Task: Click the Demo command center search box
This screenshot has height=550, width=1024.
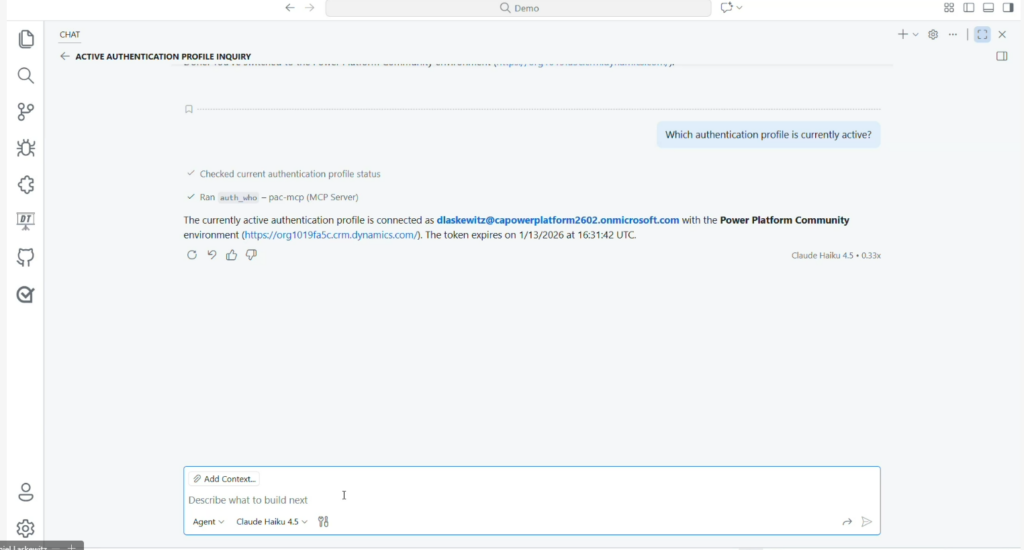Action: (x=519, y=8)
